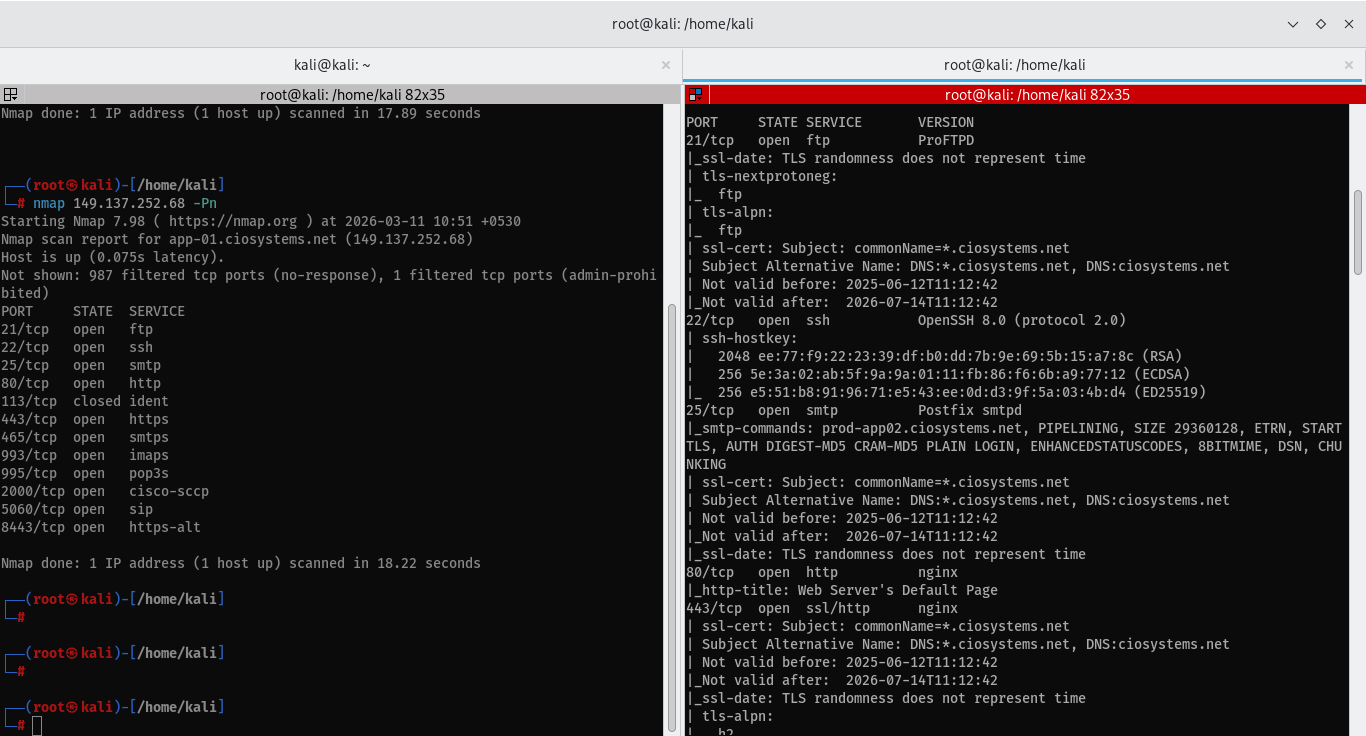Click the 8443/tcp open https-alt row
The width and height of the screenshot is (1366, 736).
click(101, 527)
